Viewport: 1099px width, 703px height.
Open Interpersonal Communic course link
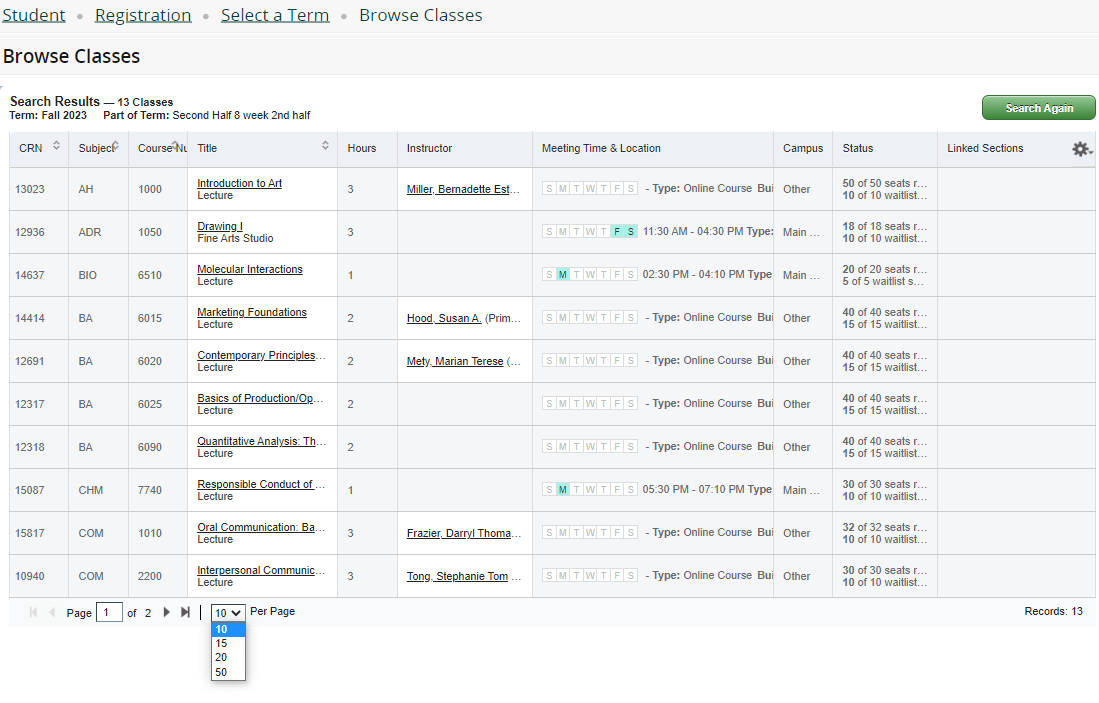coord(261,571)
